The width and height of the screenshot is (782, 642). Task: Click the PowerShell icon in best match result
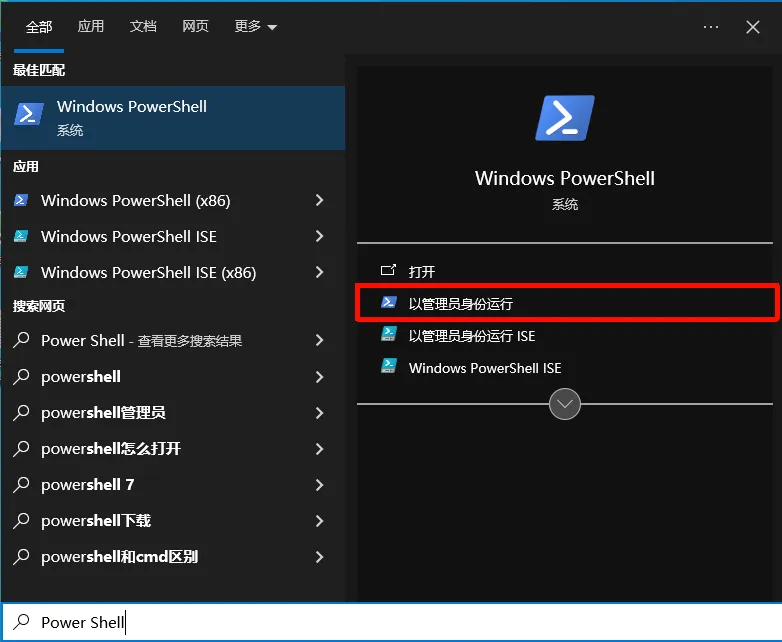[28, 115]
